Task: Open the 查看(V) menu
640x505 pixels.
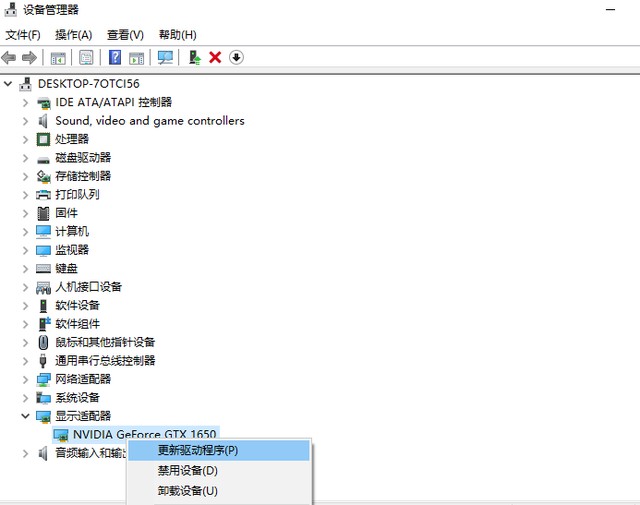Action: 127,35
